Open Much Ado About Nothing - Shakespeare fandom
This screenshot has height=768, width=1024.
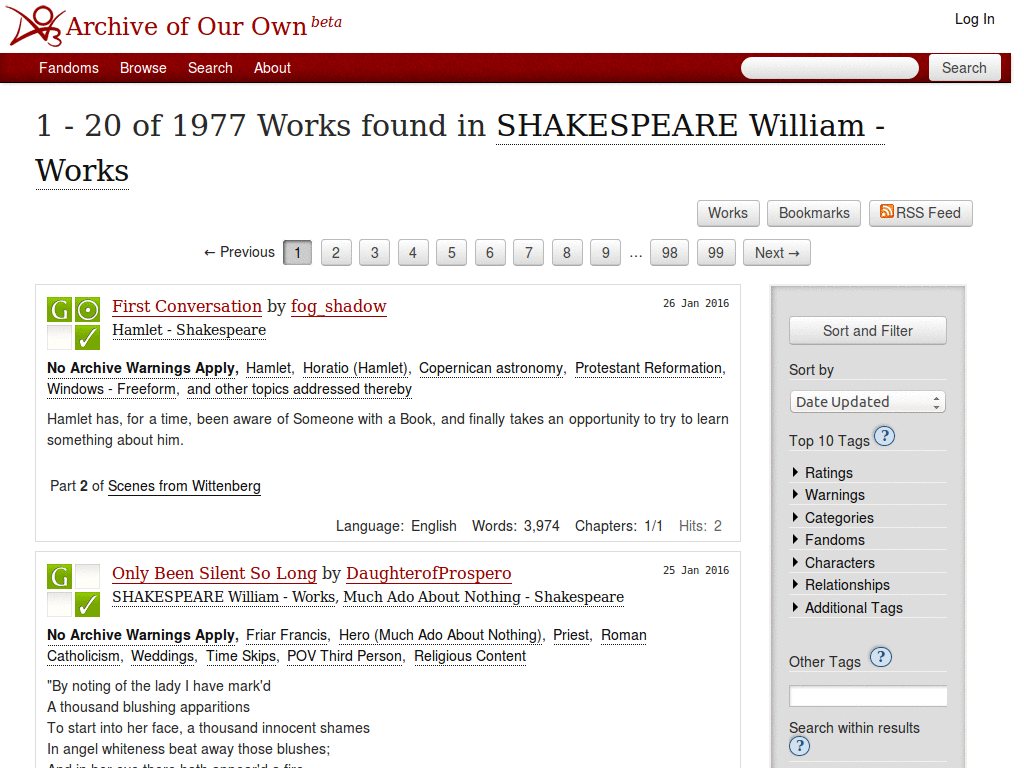[x=483, y=598]
